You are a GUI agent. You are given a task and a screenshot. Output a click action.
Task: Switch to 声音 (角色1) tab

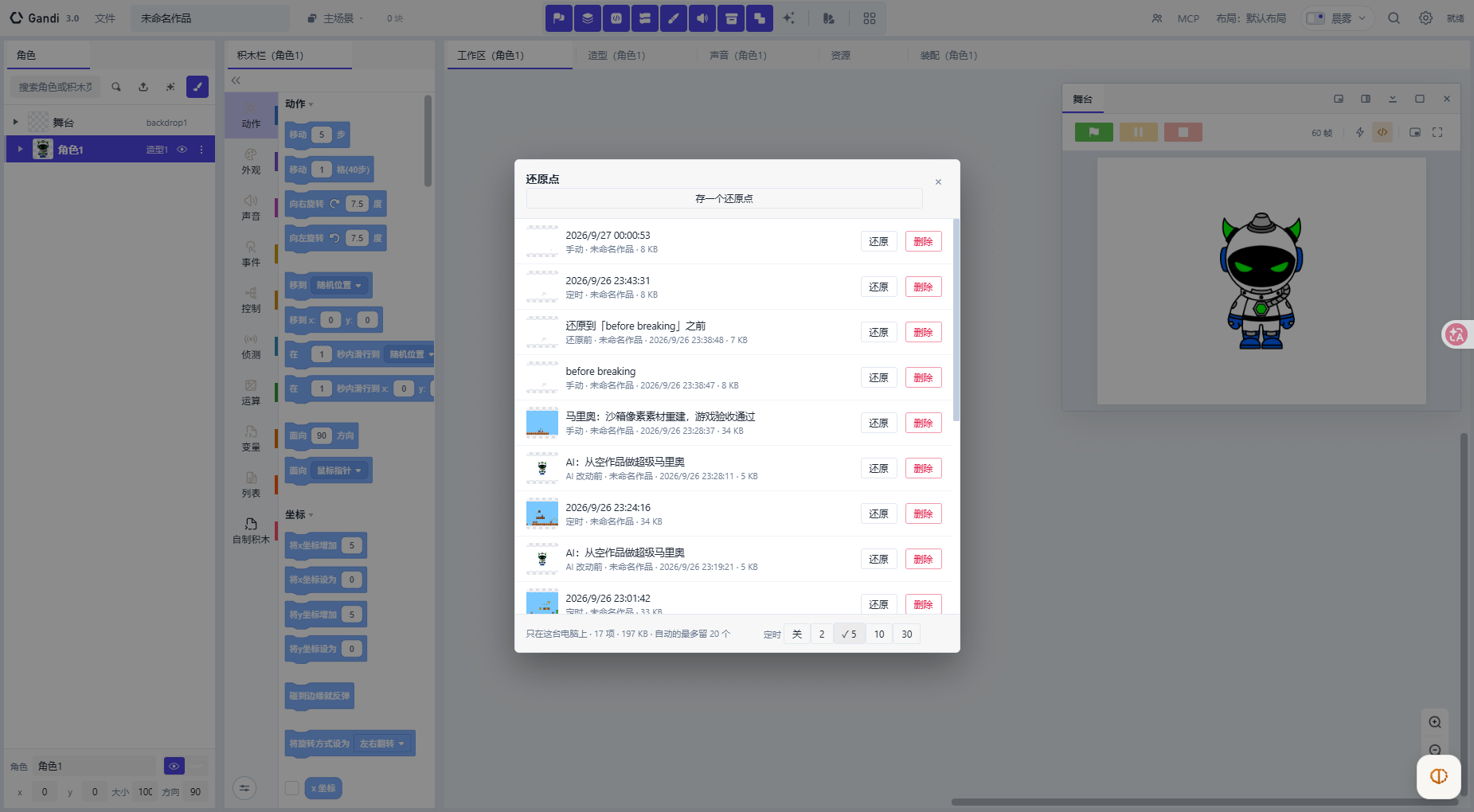pyautogui.click(x=738, y=55)
